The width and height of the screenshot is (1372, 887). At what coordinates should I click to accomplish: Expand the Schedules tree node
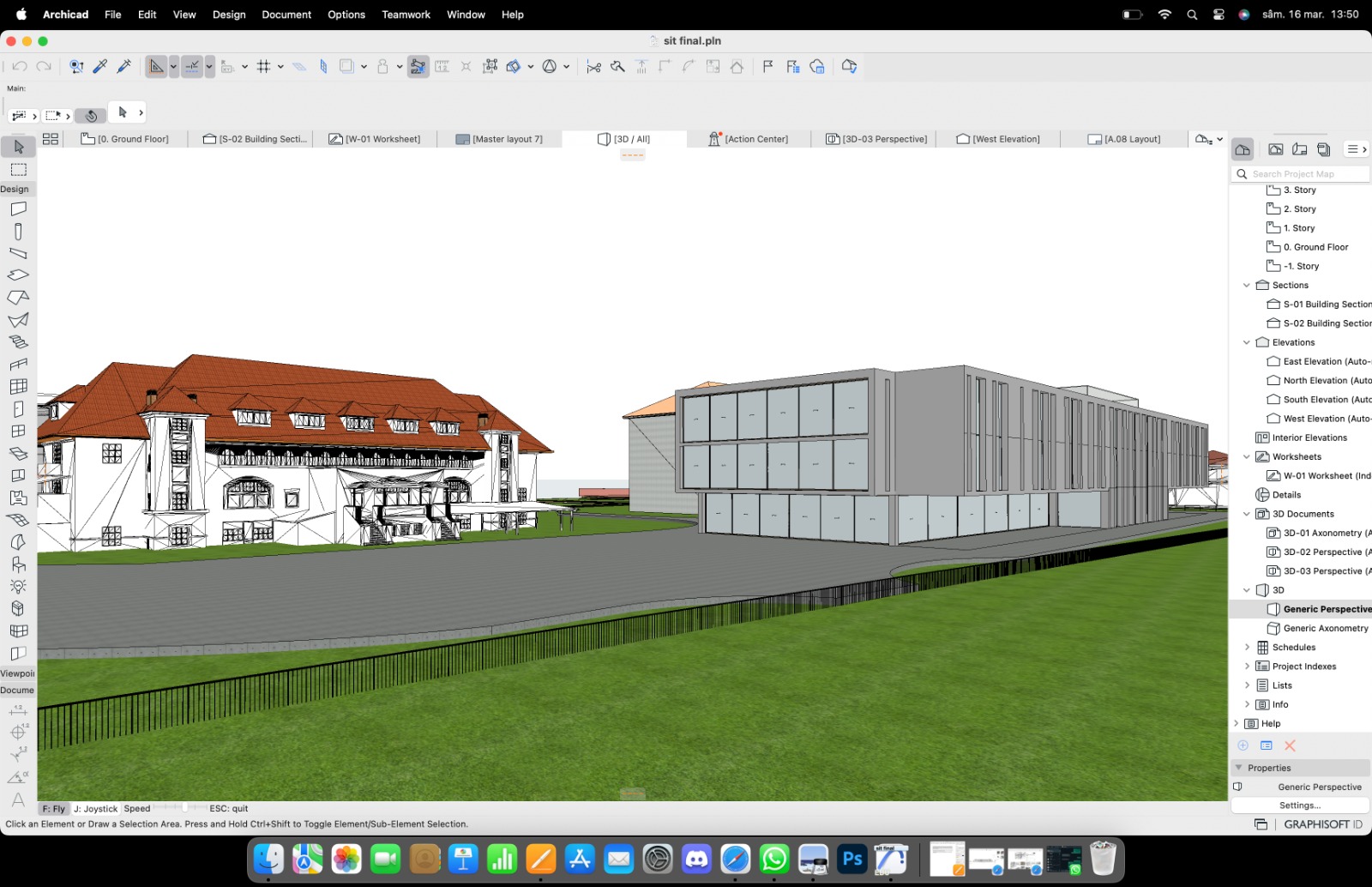(1247, 647)
